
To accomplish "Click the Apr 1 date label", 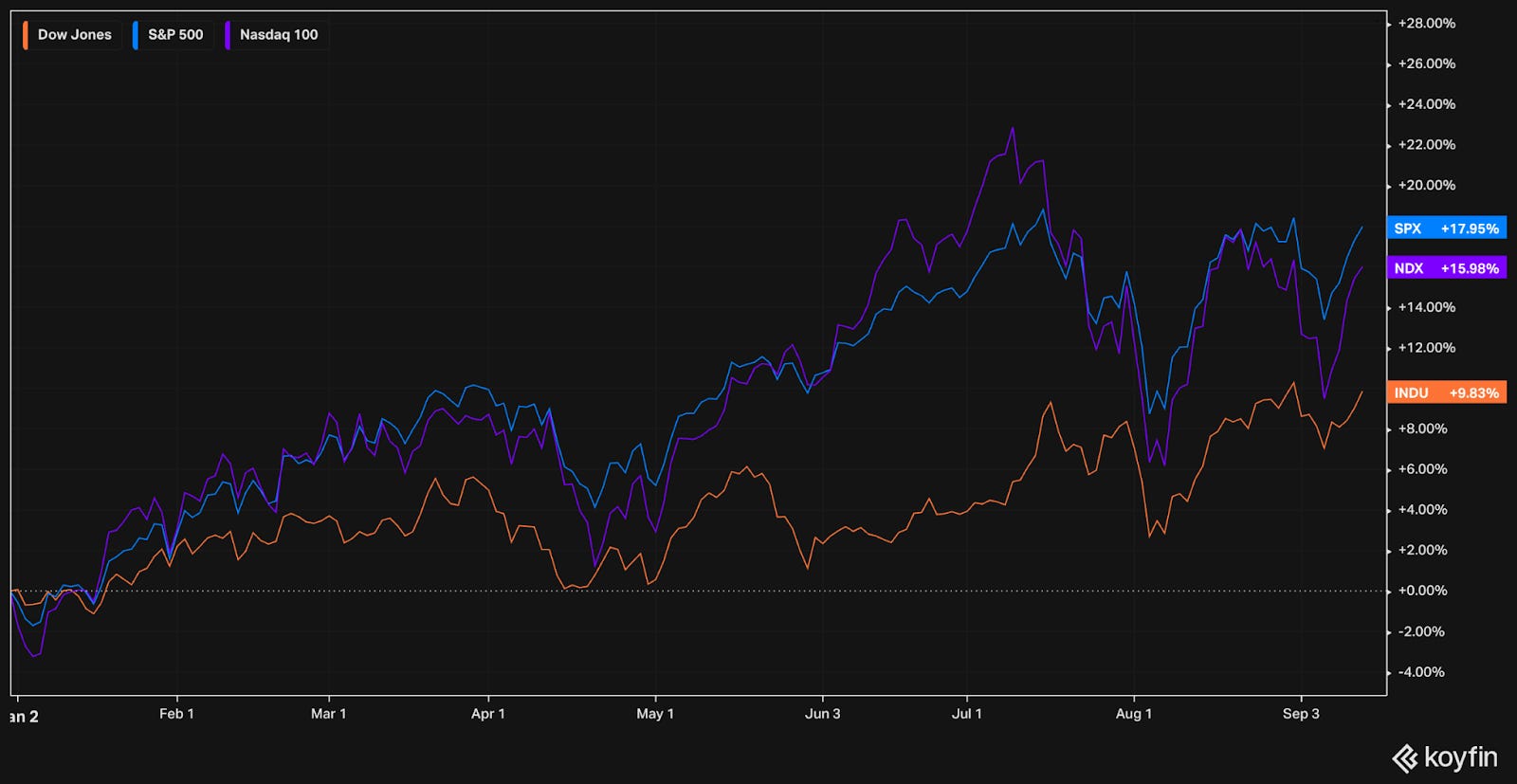I will pyautogui.click(x=487, y=714).
